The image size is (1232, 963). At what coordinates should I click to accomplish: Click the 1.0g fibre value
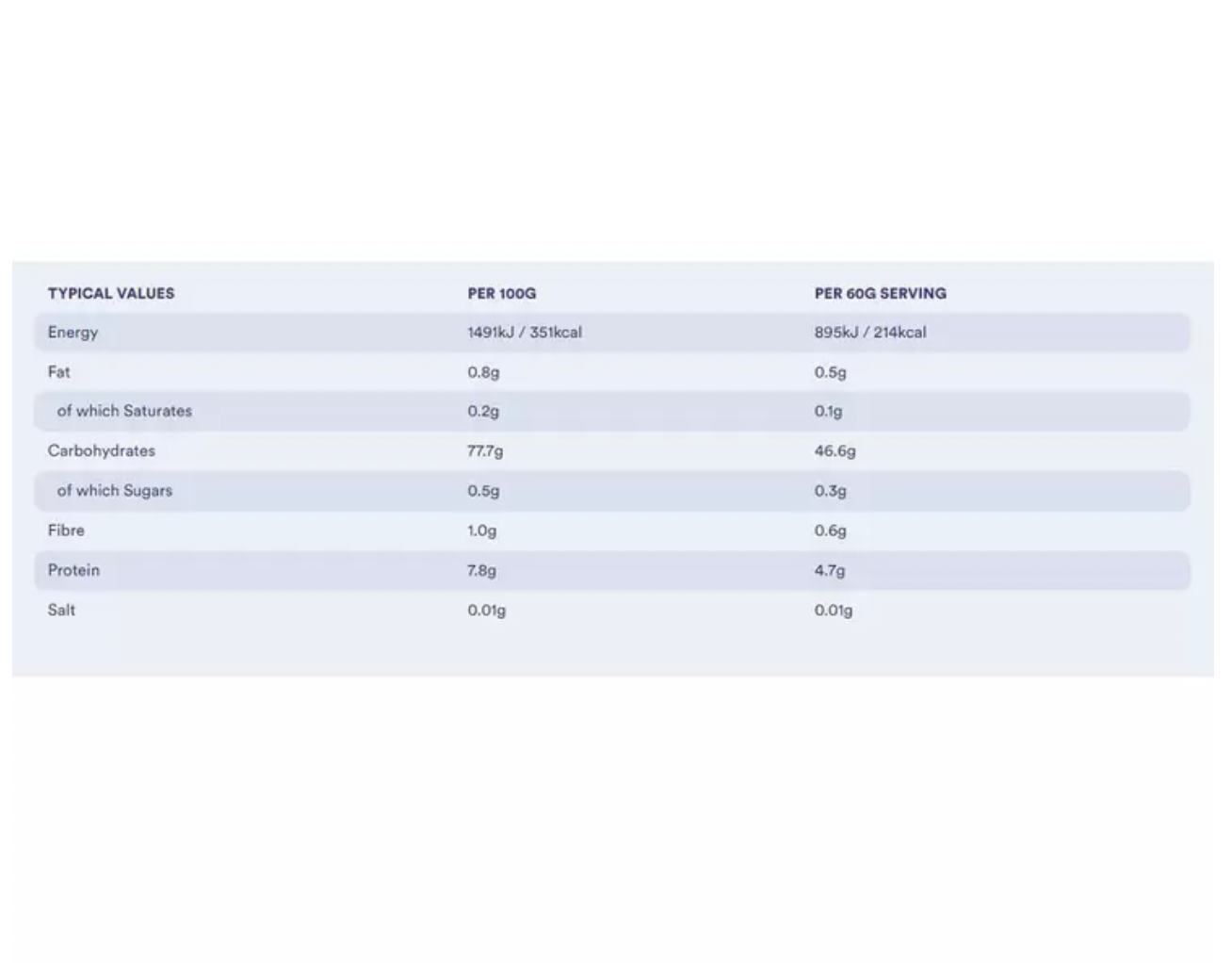click(x=481, y=530)
